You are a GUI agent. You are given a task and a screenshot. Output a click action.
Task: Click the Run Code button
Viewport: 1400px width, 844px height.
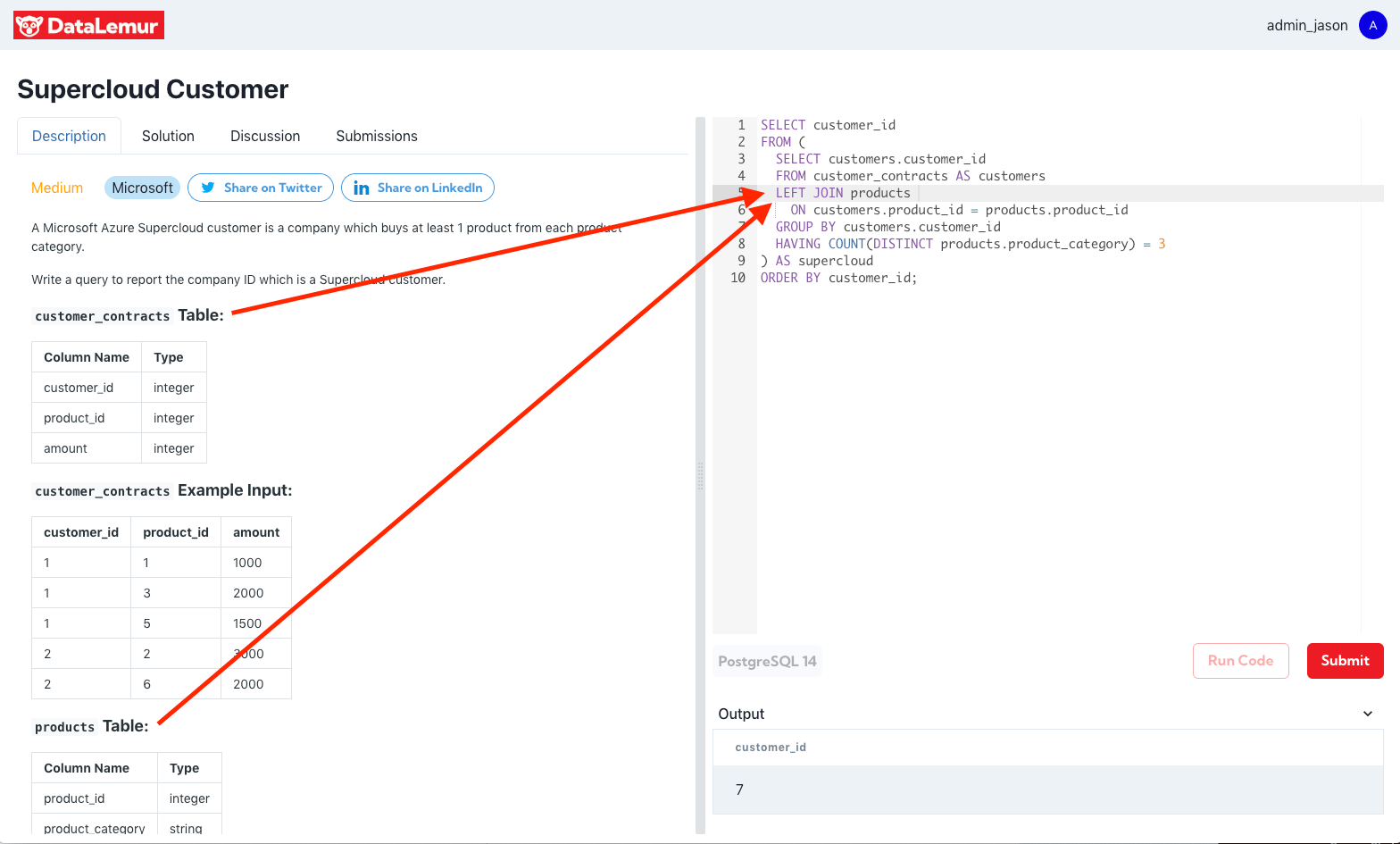tap(1240, 661)
